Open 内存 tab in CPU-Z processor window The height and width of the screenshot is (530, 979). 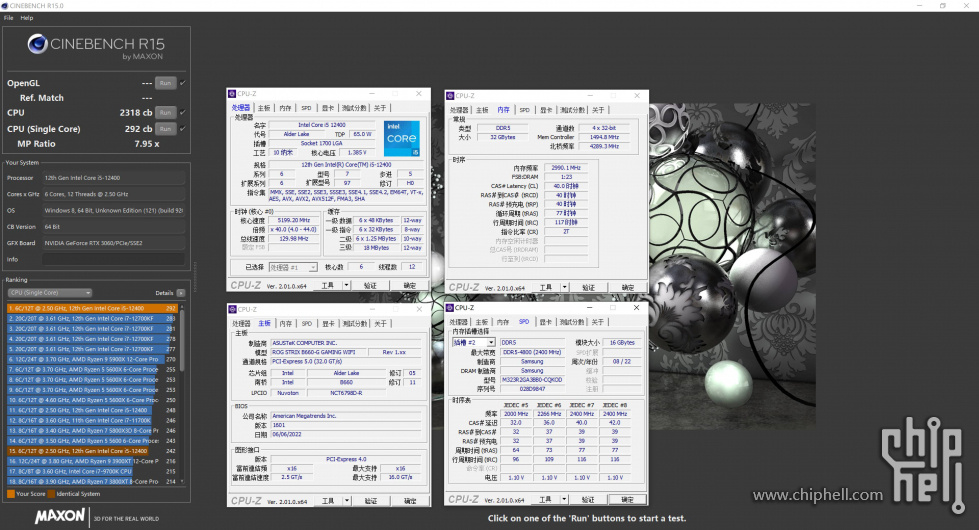(285, 108)
